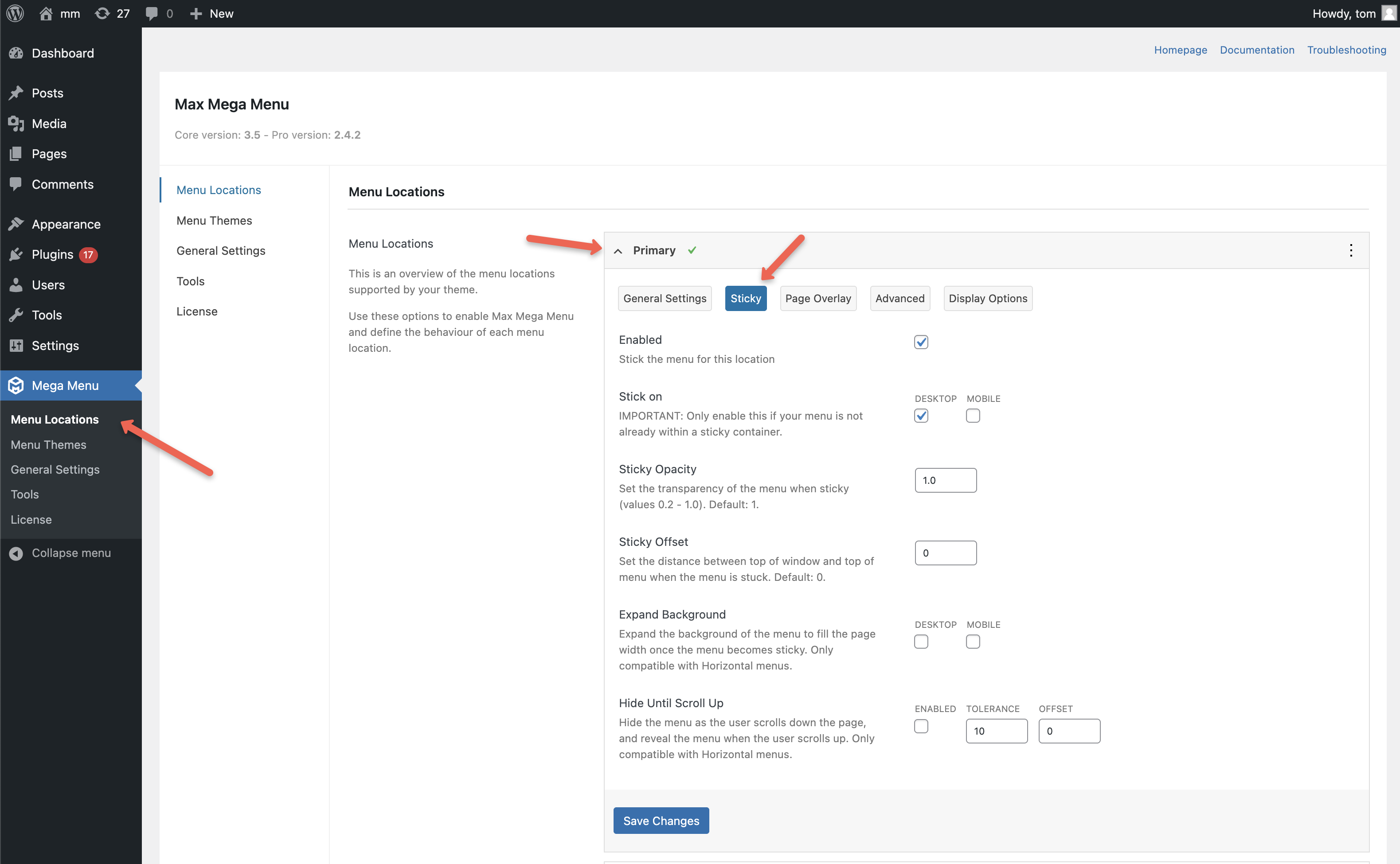
Task: Uncheck the sticky Enabled checkbox
Action: tap(920, 342)
